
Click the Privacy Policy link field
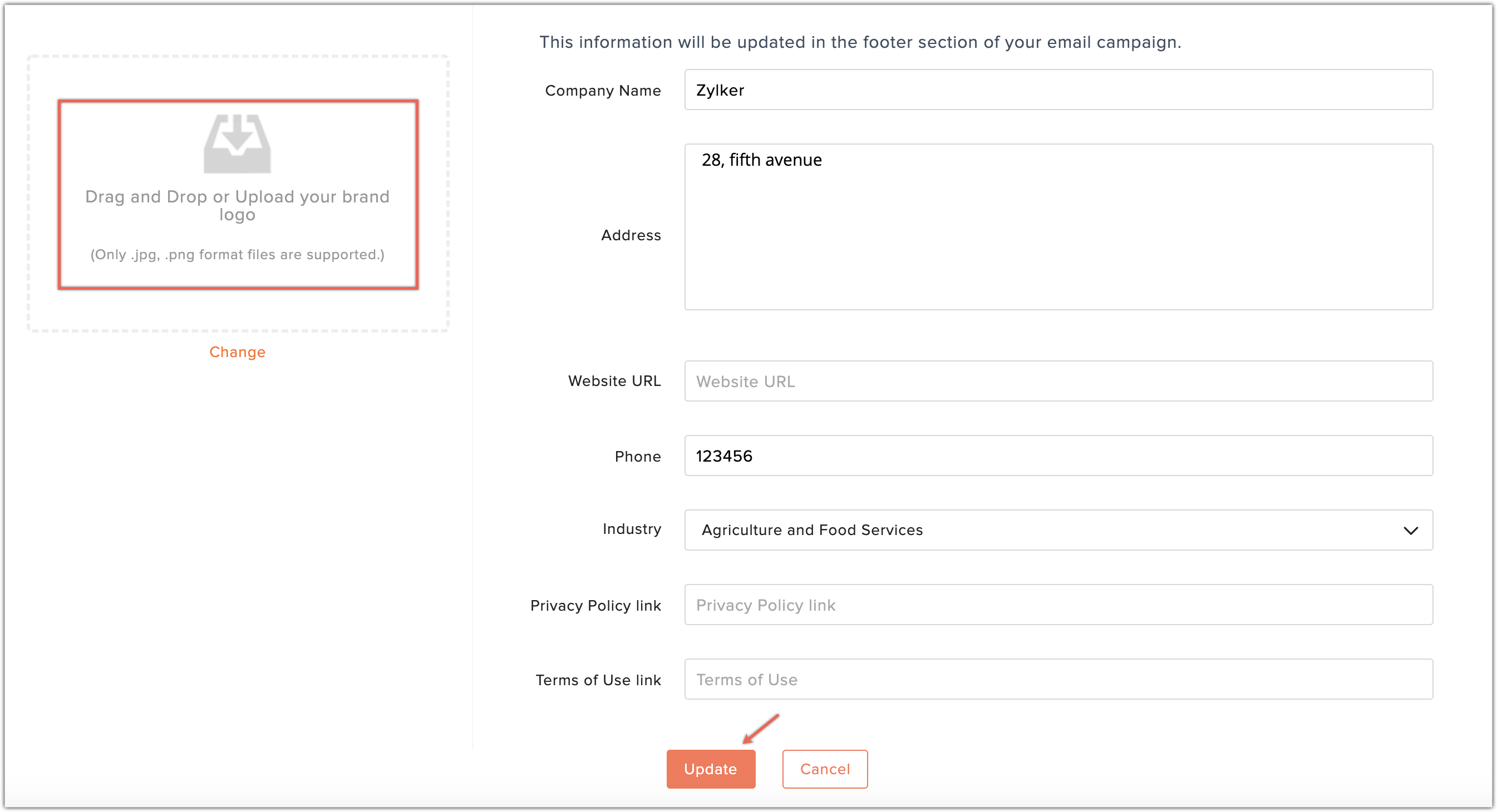click(1058, 605)
